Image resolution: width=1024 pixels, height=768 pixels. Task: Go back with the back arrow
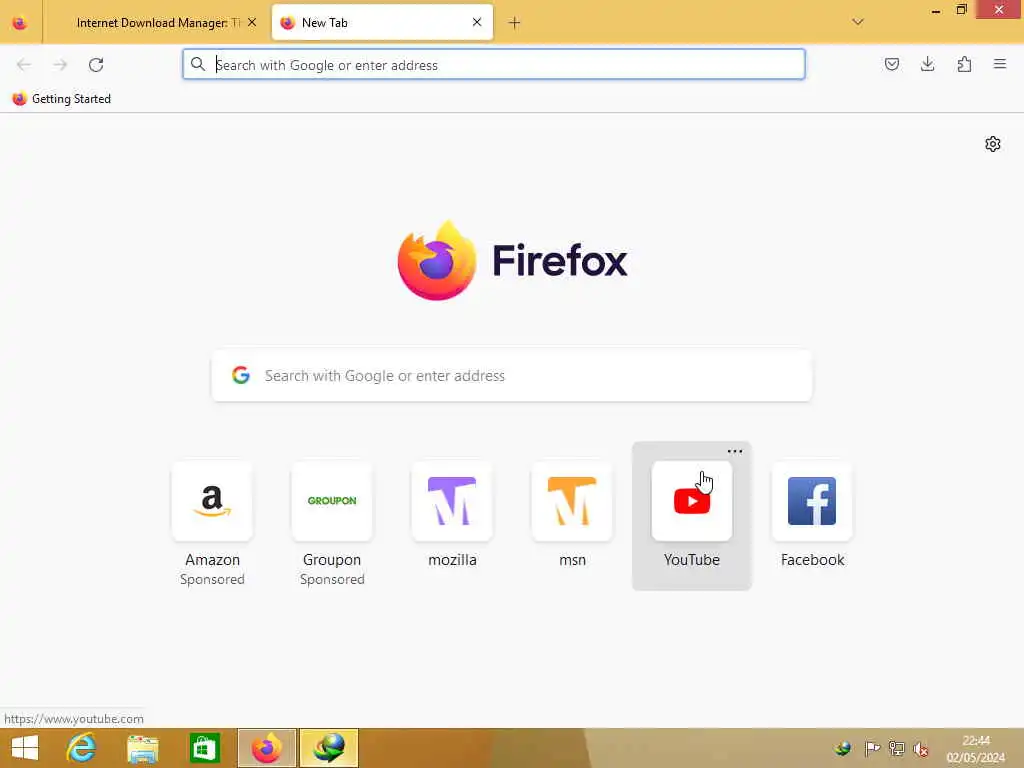click(x=24, y=65)
